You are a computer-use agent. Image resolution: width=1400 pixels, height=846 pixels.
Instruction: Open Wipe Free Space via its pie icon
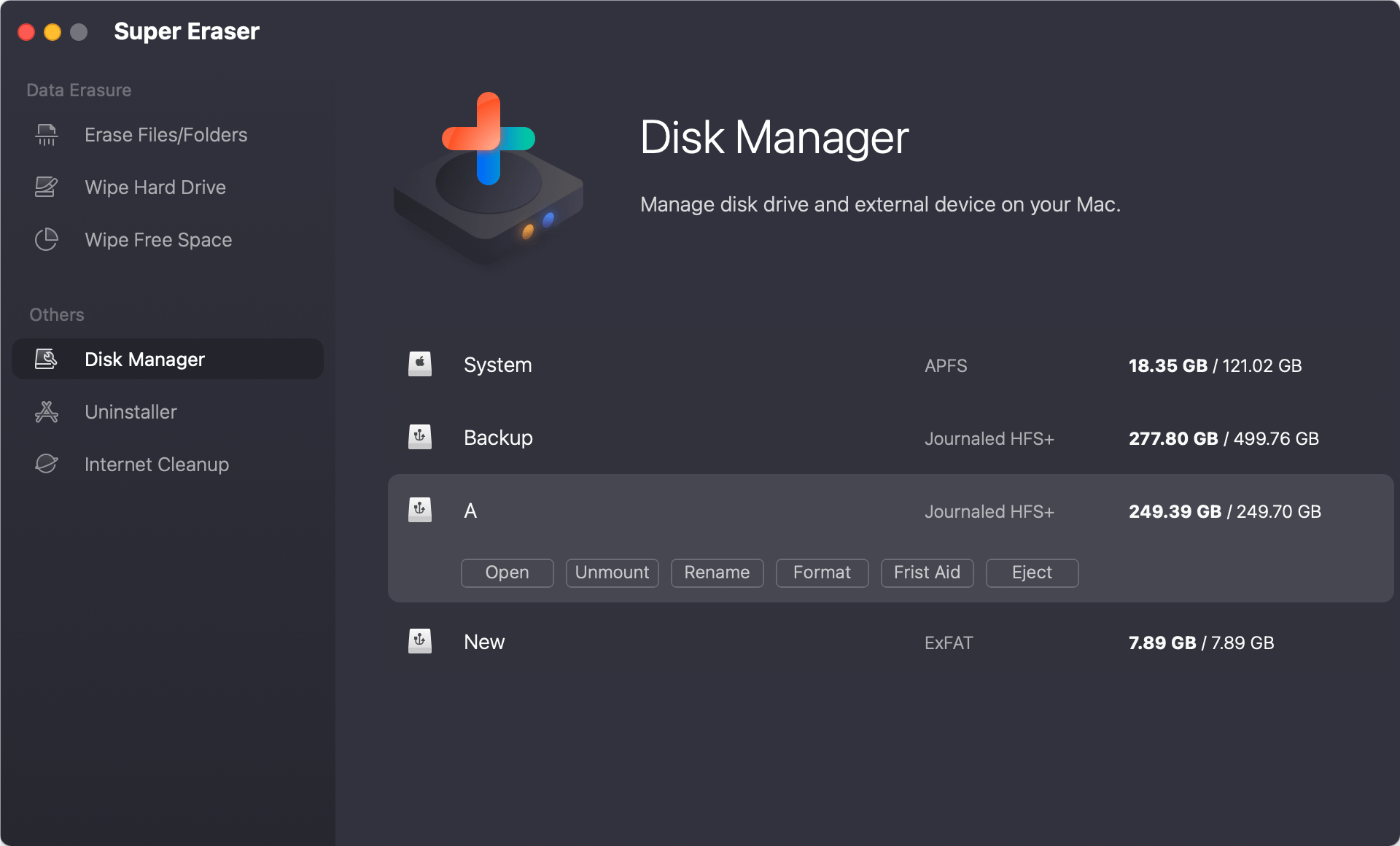[x=46, y=239]
